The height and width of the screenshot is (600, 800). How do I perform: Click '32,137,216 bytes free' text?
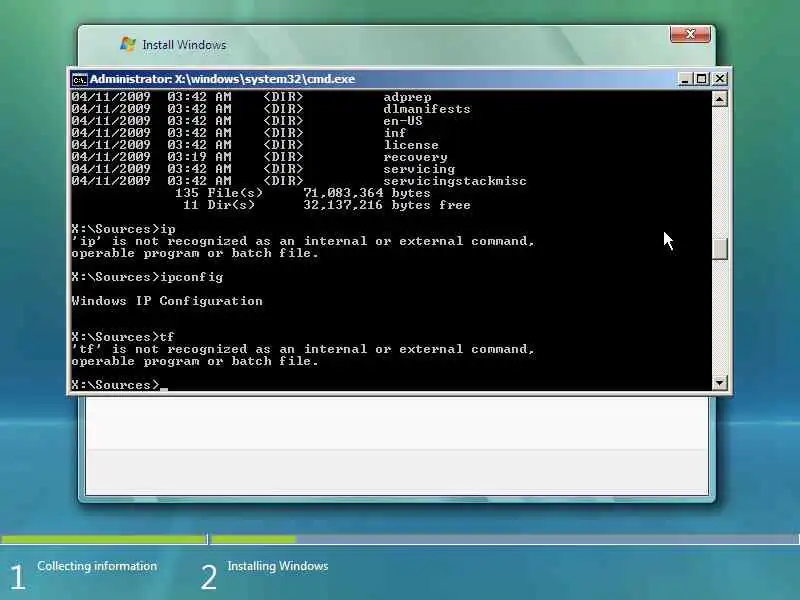[387, 205]
